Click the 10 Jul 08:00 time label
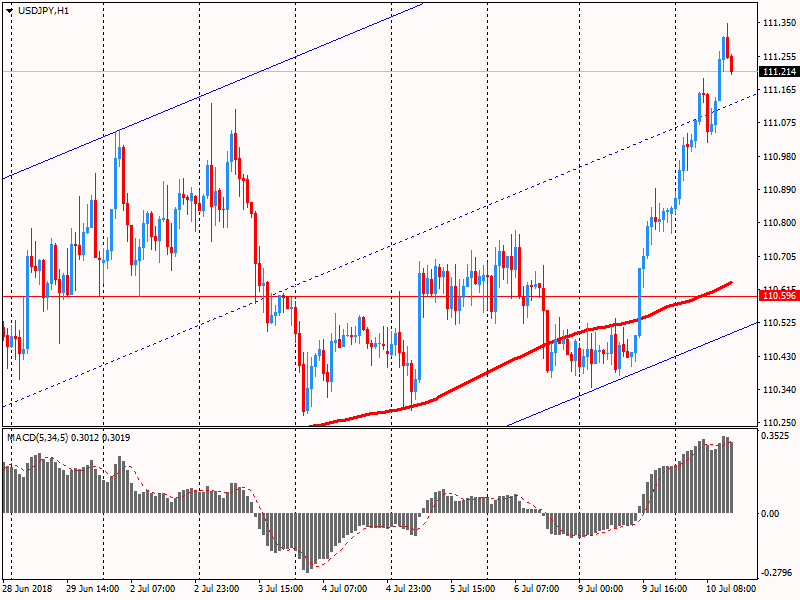Image resolution: width=800 pixels, height=600 pixels. (x=731, y=589)
